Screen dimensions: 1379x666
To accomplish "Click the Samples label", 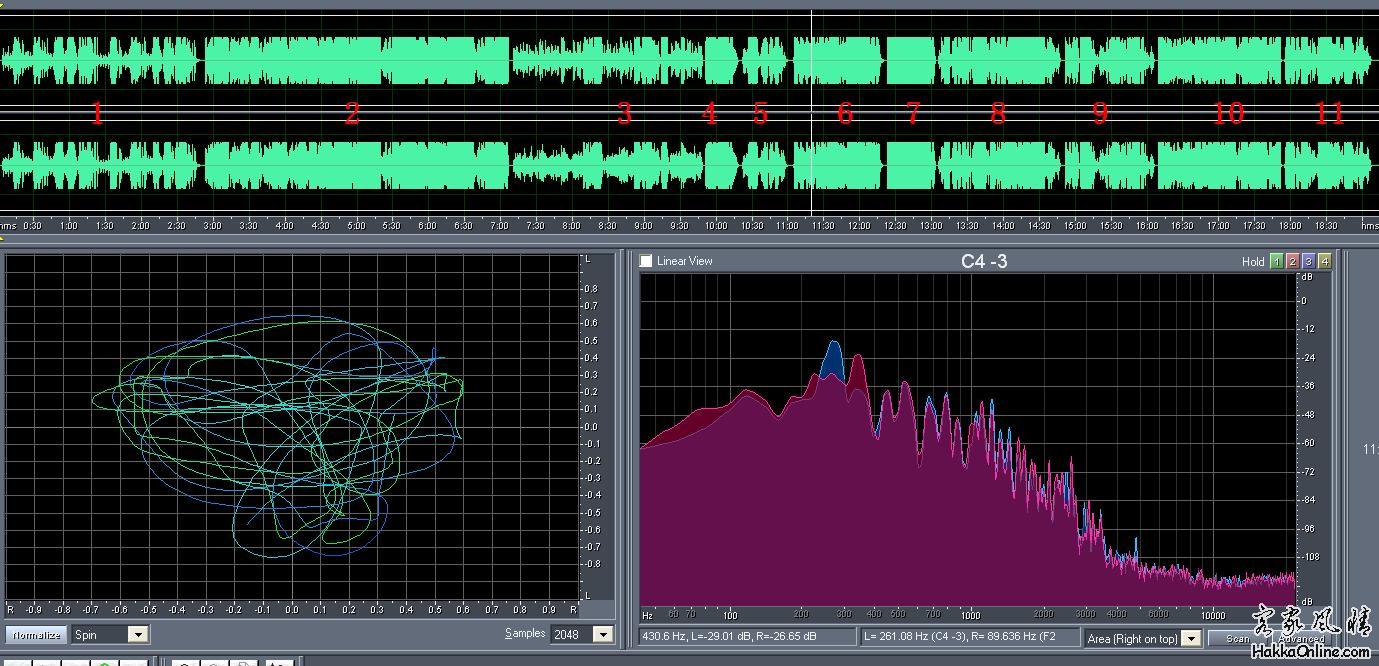I will point(525,633).
